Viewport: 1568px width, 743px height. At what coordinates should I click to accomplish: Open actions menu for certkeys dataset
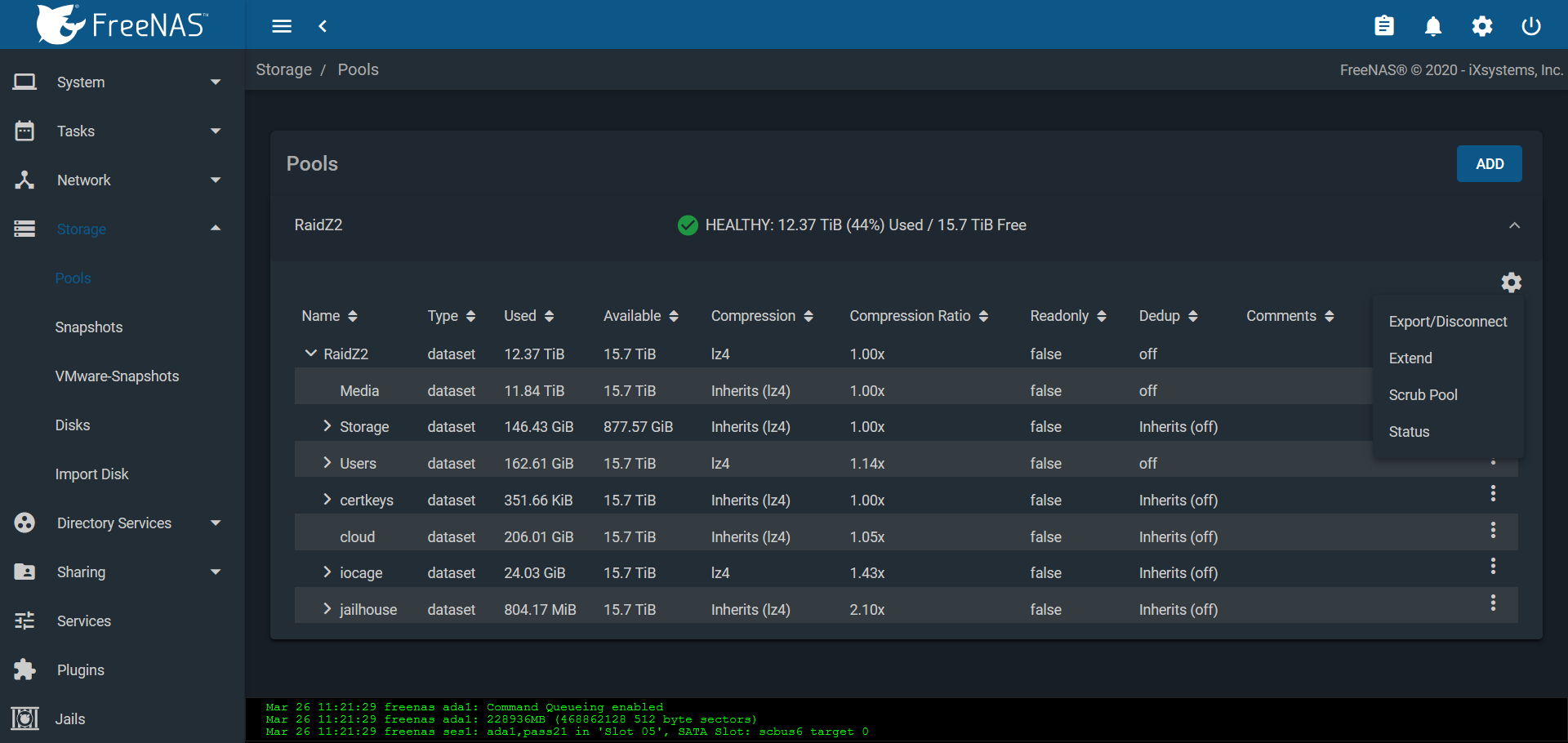(1493, 493)
